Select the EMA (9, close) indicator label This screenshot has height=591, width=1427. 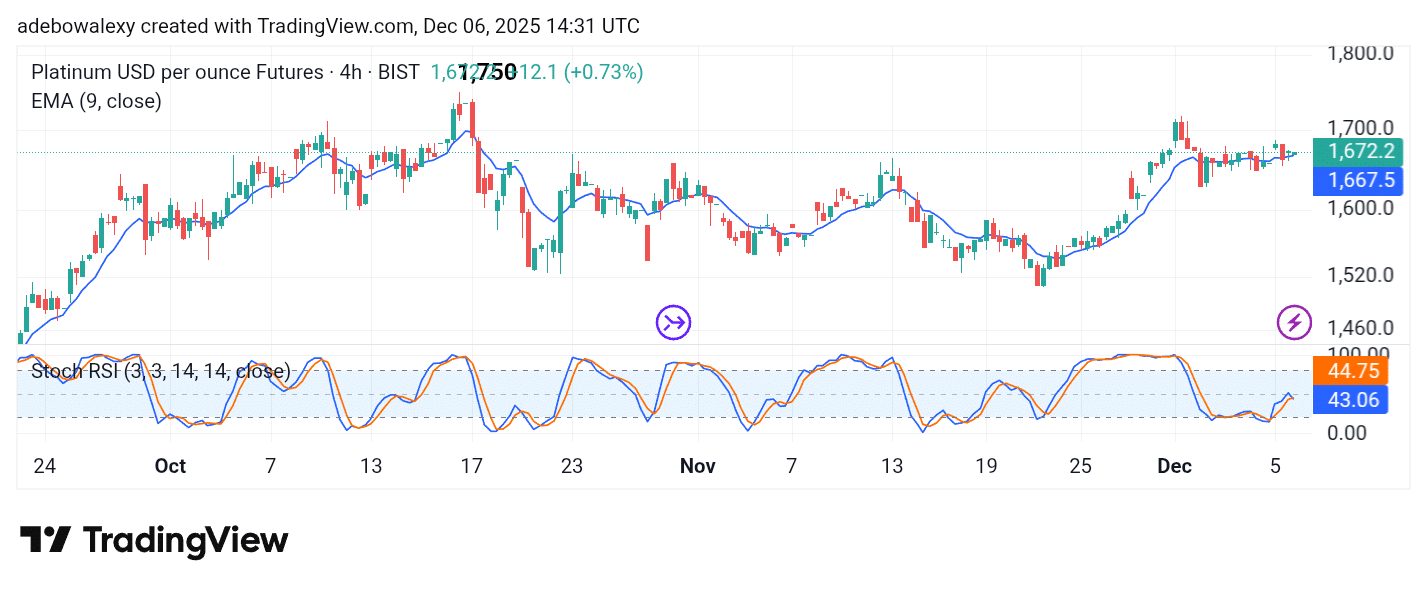click(x=96, y=101)
